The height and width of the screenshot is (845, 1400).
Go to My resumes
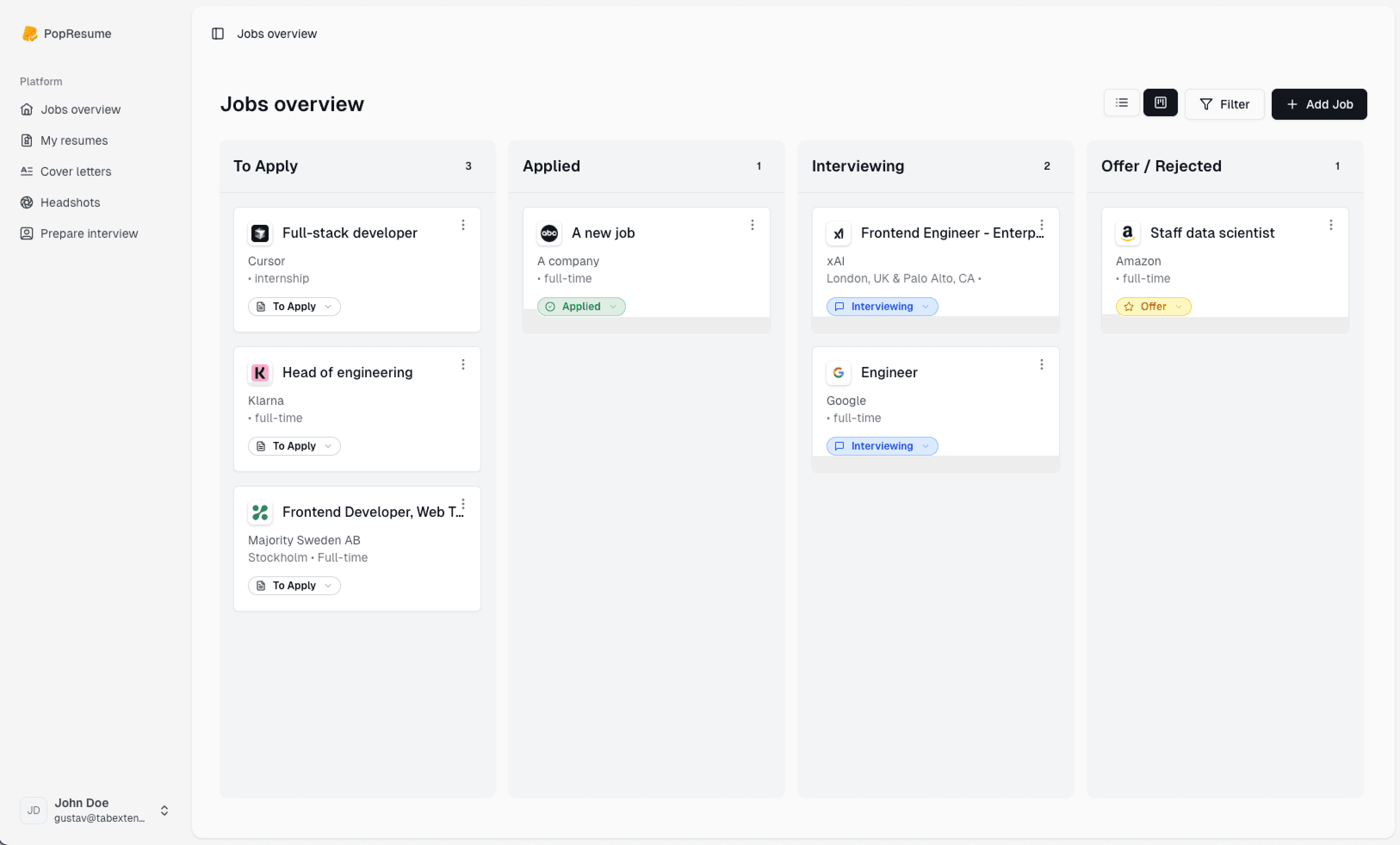coord(74,140)
